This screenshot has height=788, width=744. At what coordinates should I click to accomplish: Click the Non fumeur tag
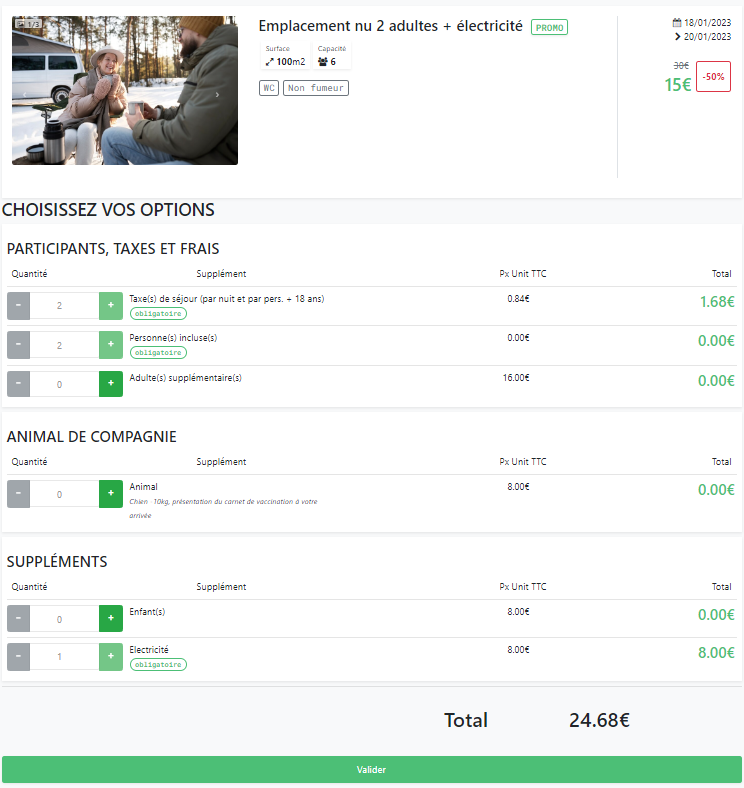(316, 88)
